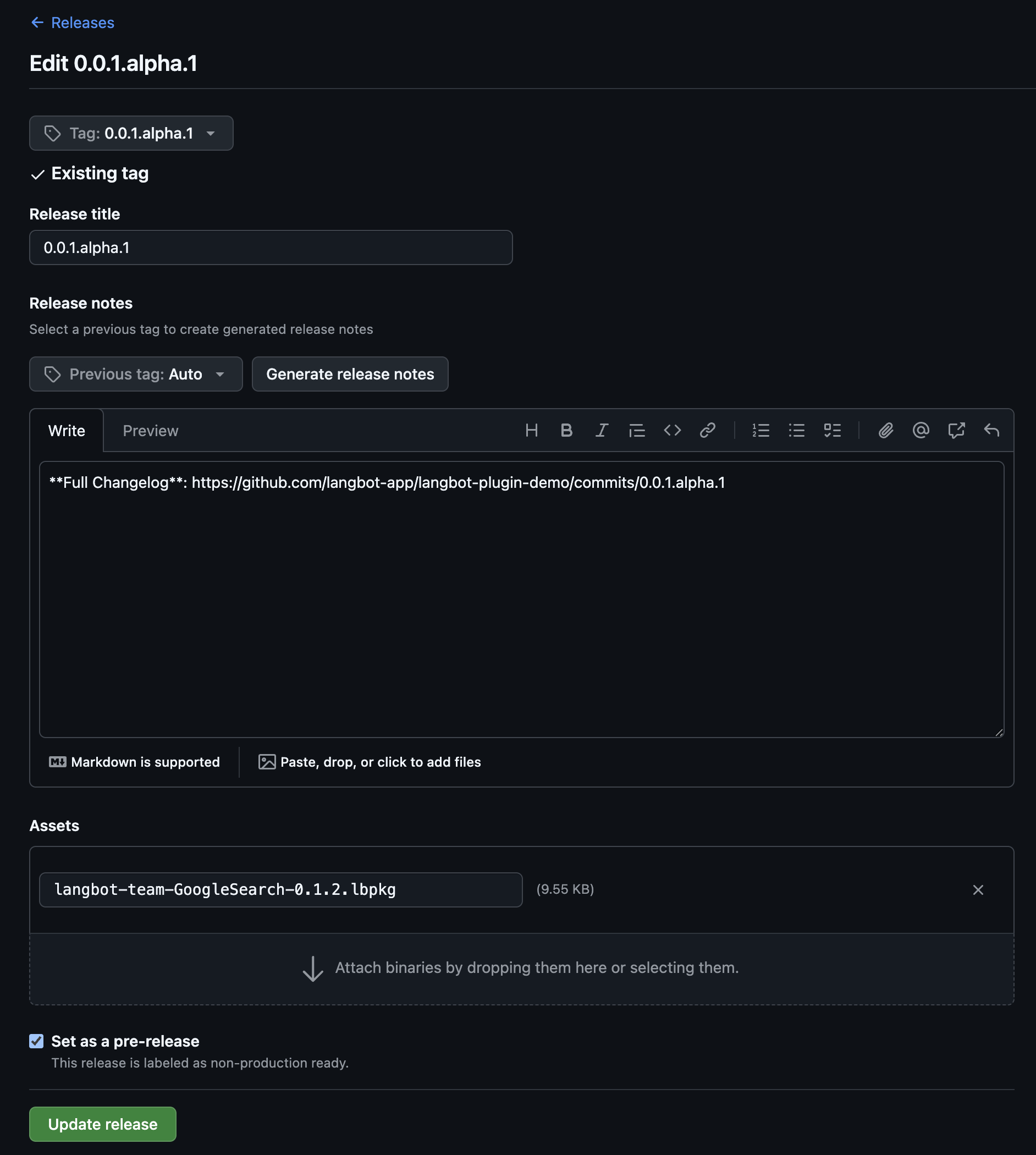Click the Heading formatting icon
Image resolution: width=1036 pixels, height=1155 pixels.
tap(531, 430)
